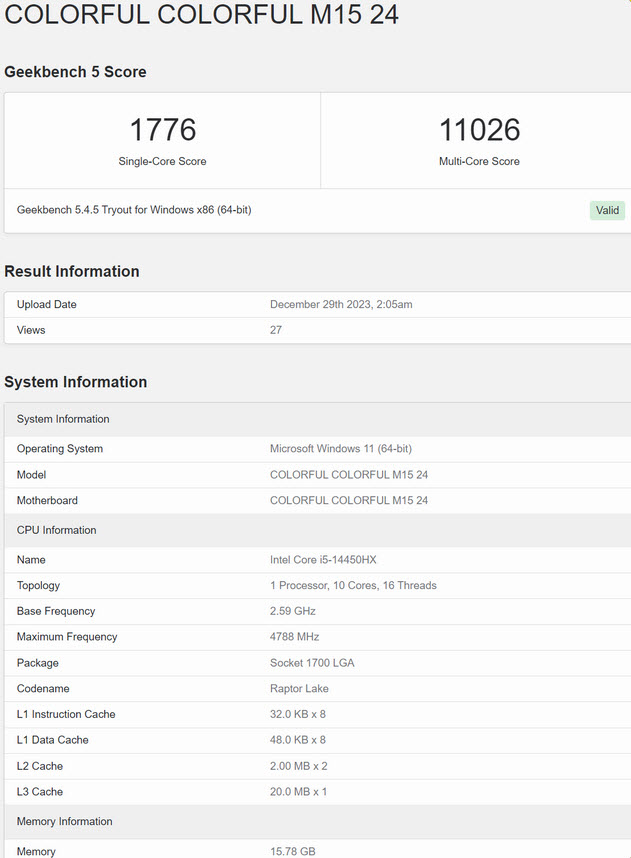The height and width of the screenshot is (858, 631).
Task: Click the Codename label
Action: click(43, 689)
